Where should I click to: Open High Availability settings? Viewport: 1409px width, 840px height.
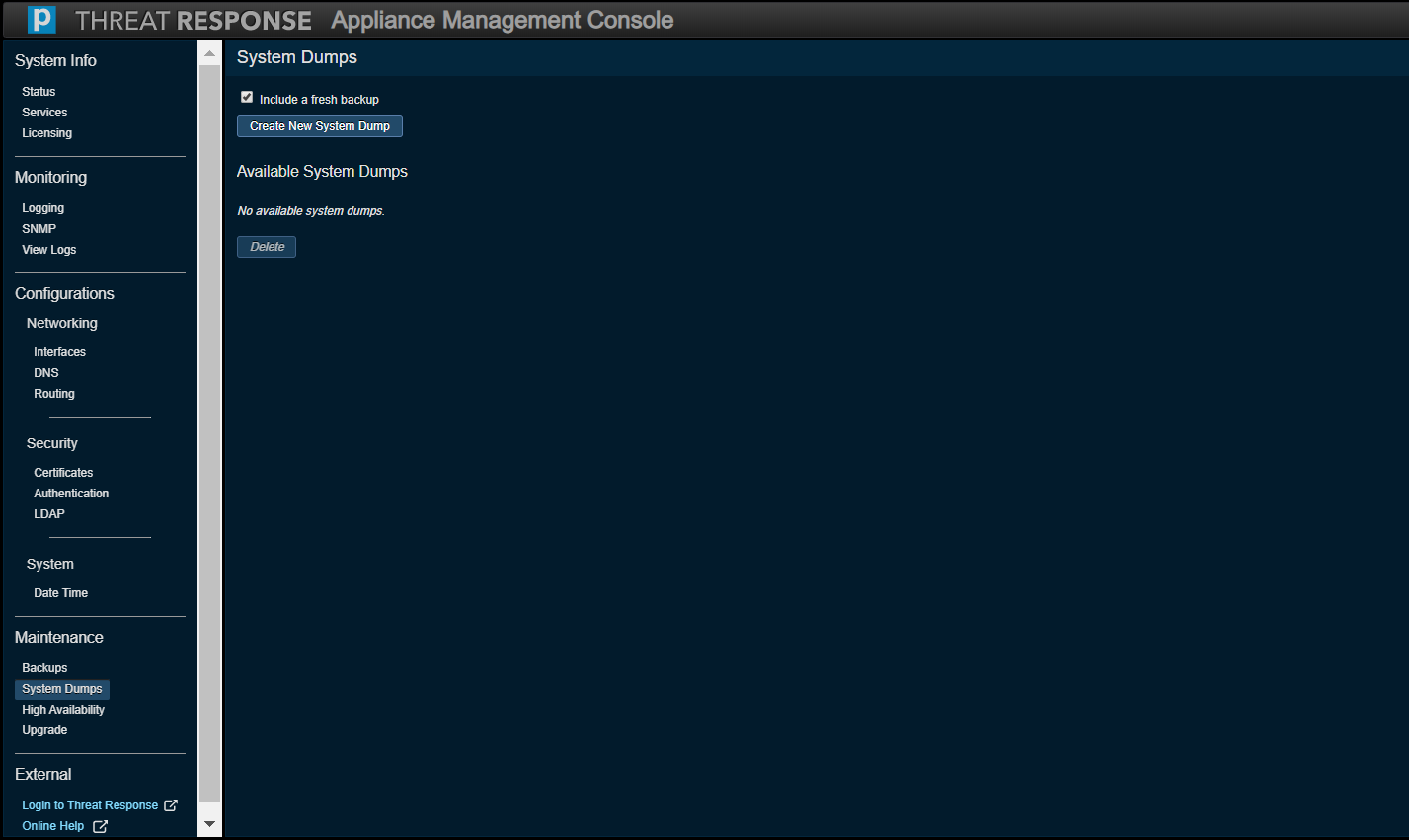coord(63,710)
